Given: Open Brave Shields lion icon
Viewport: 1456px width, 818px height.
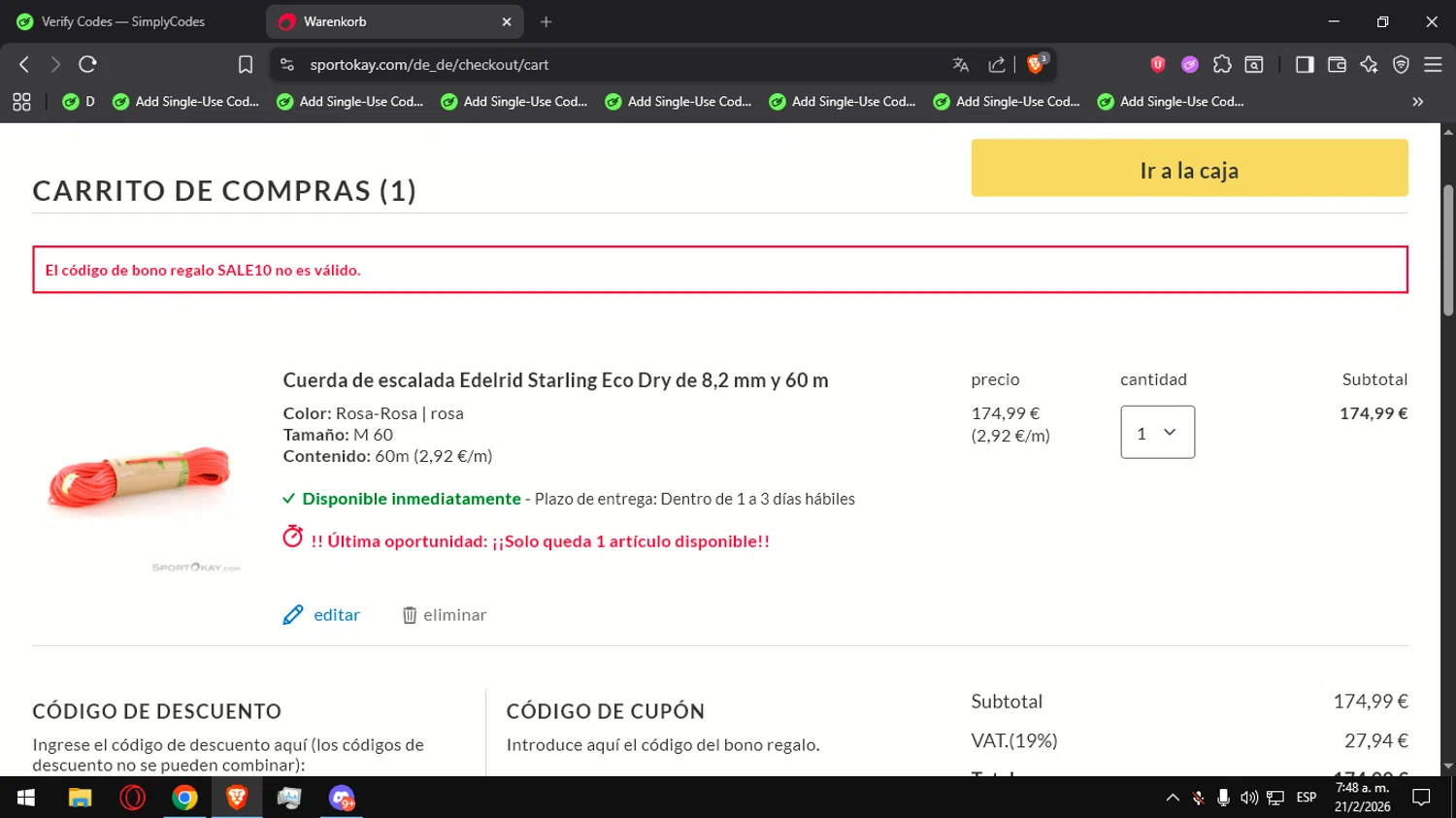Looking at the screenshot, I should (1036, 64).
